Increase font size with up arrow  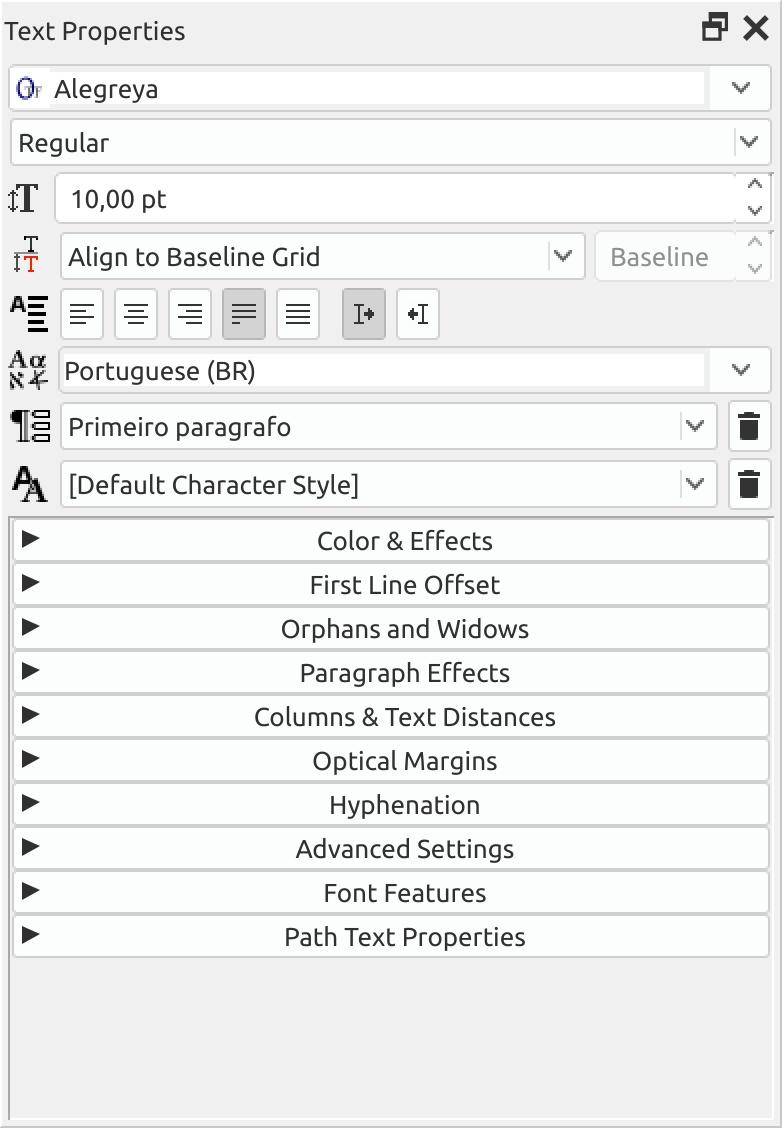755,185
